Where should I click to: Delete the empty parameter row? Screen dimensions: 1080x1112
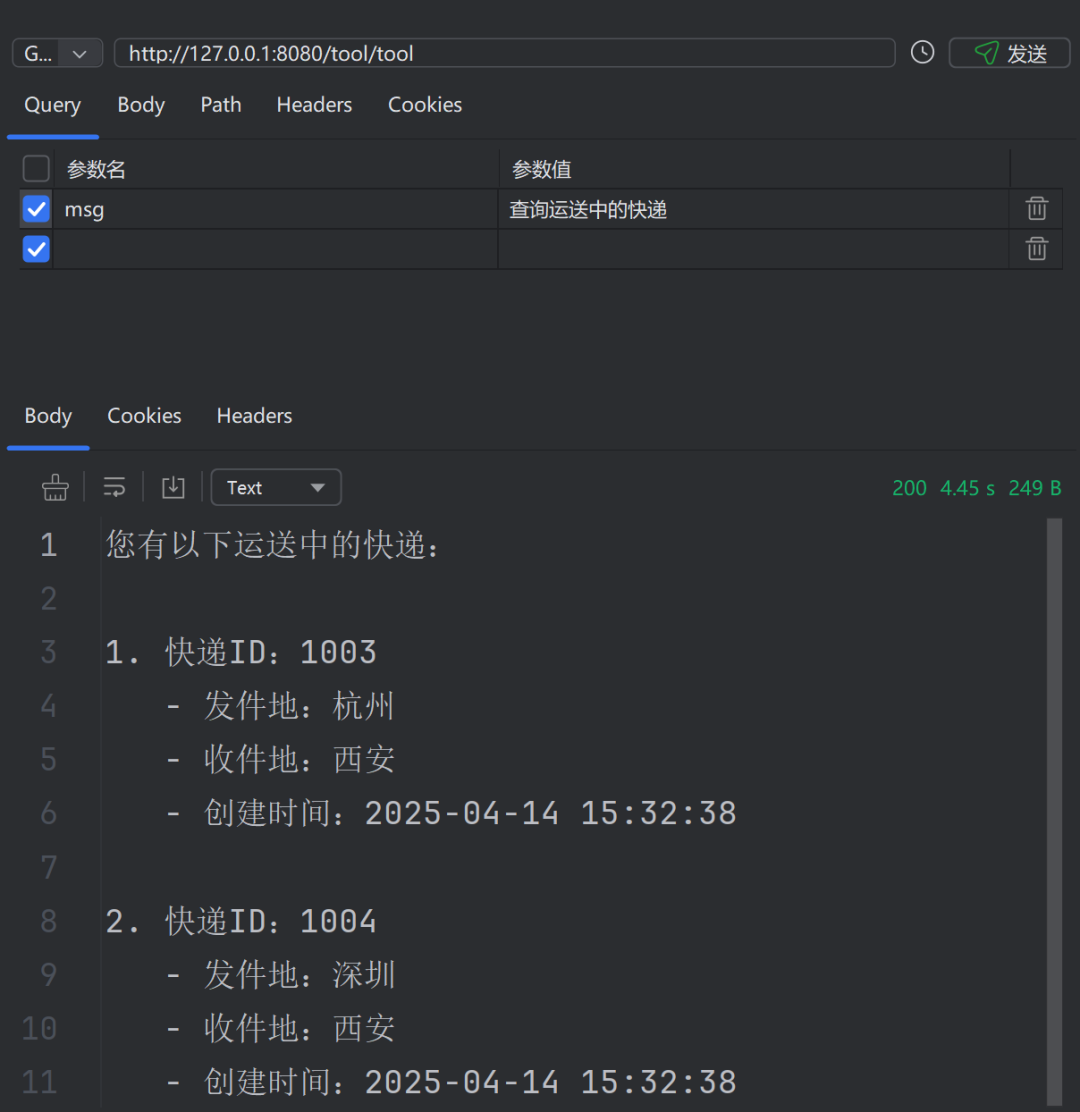[1036, 249]
